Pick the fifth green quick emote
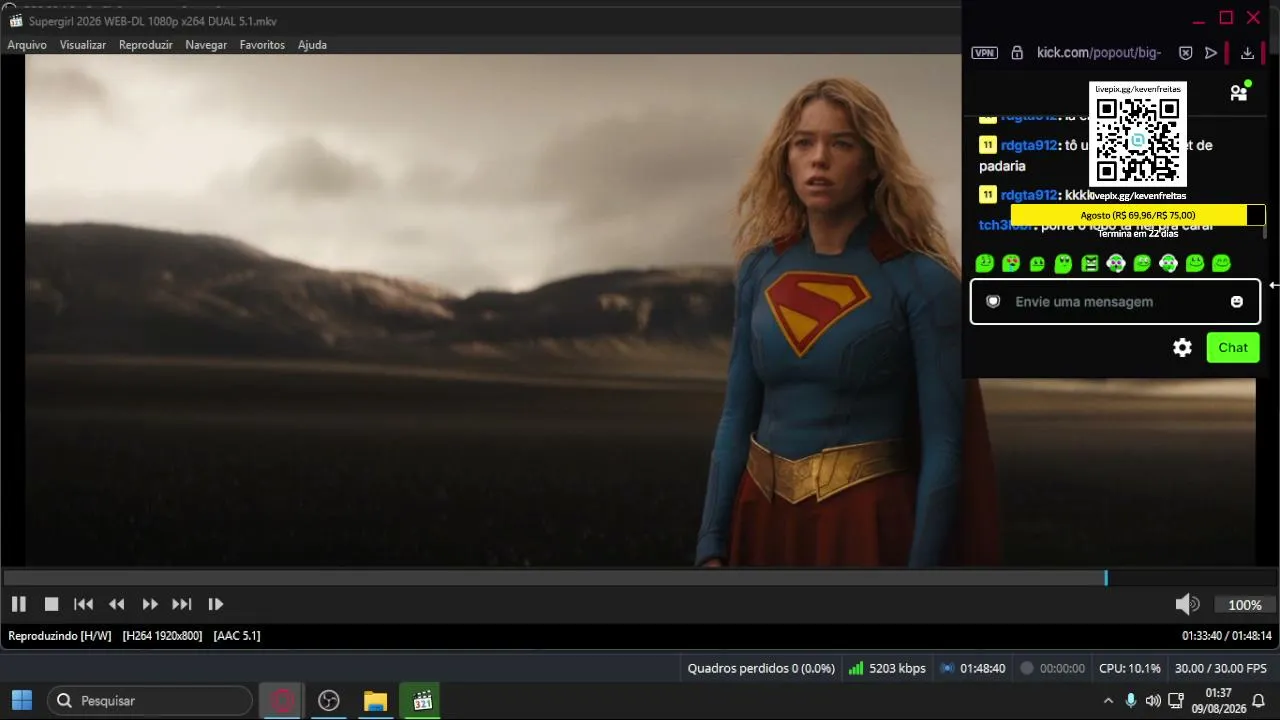 pos(1090,263)
